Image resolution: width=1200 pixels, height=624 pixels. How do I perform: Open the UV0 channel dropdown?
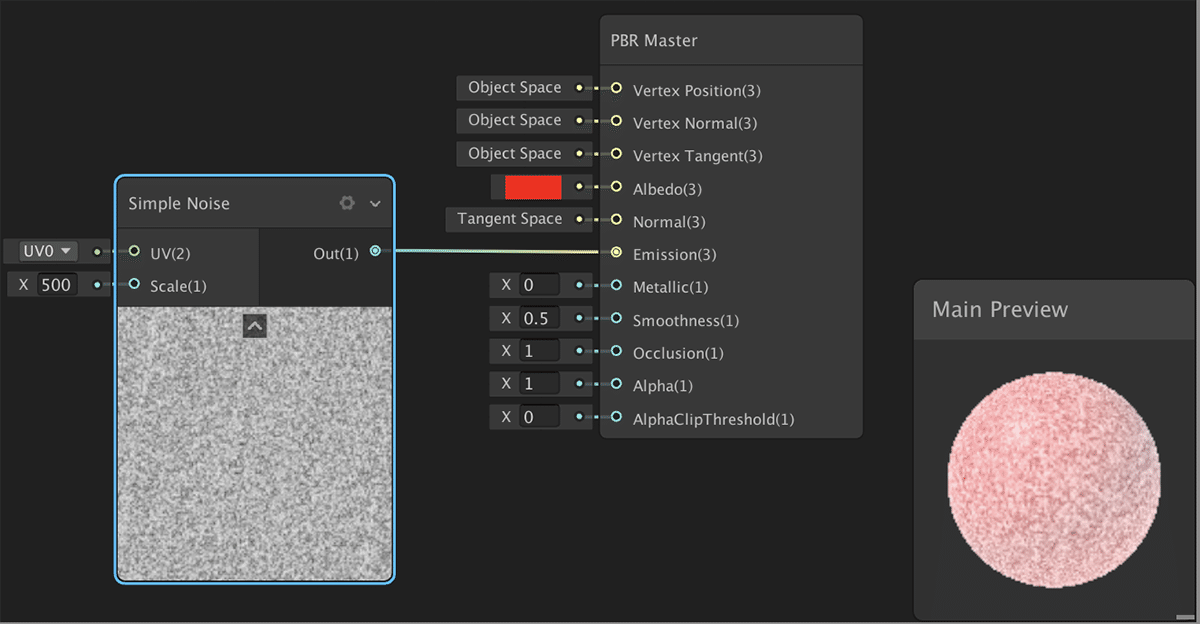[49, 251]
